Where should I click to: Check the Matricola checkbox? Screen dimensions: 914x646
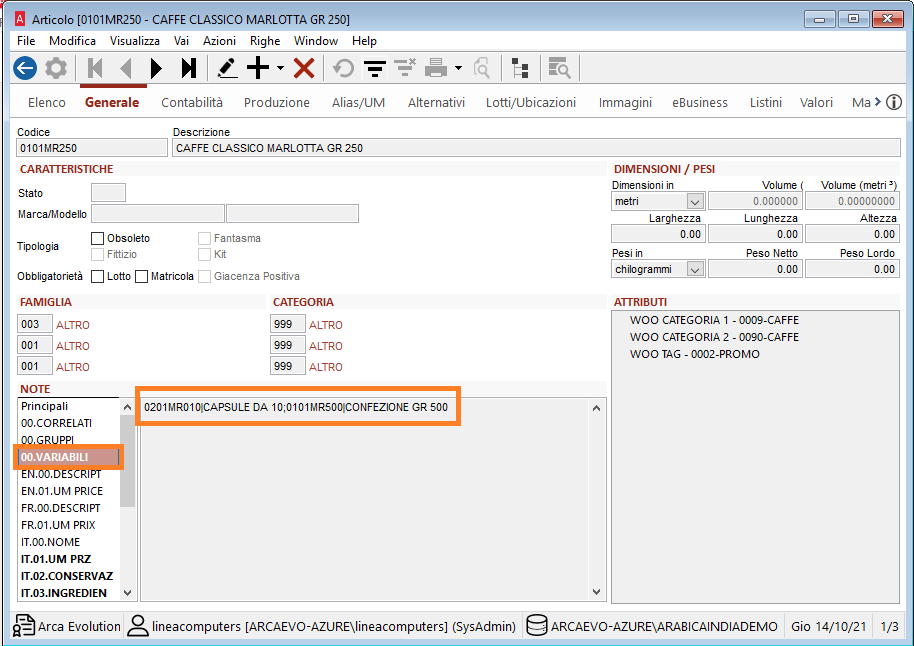click(x=142, y=276)
